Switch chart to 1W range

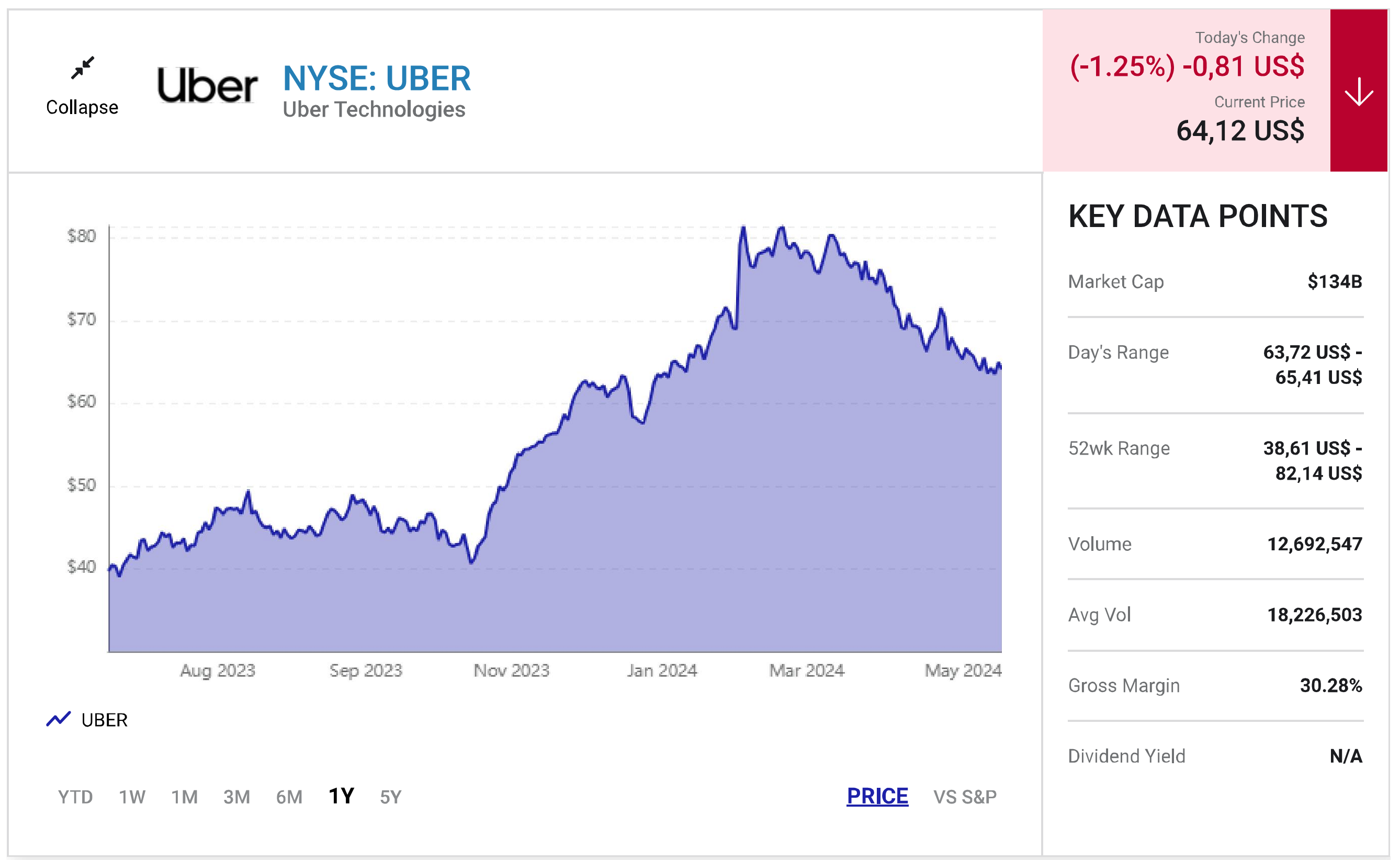tap(132, 797)
